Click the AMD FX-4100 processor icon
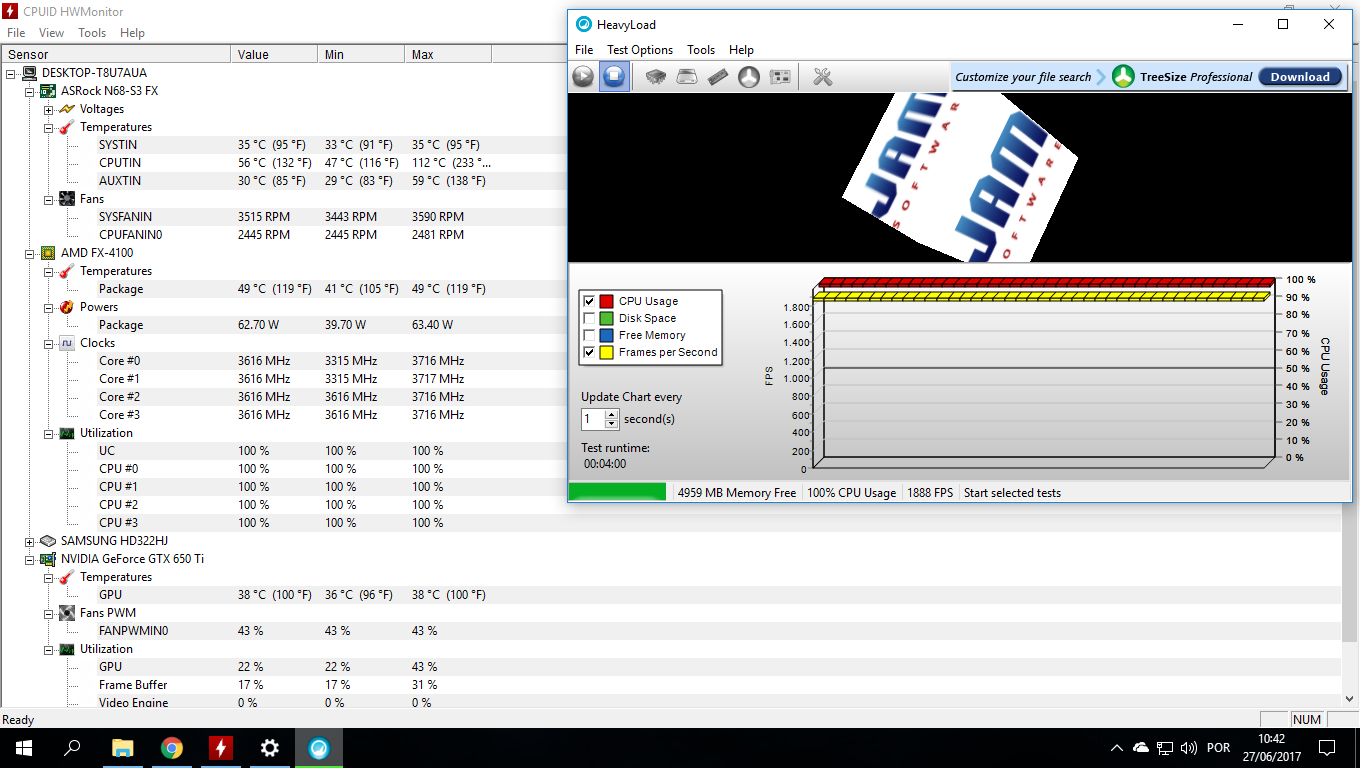 coord(48,253)
